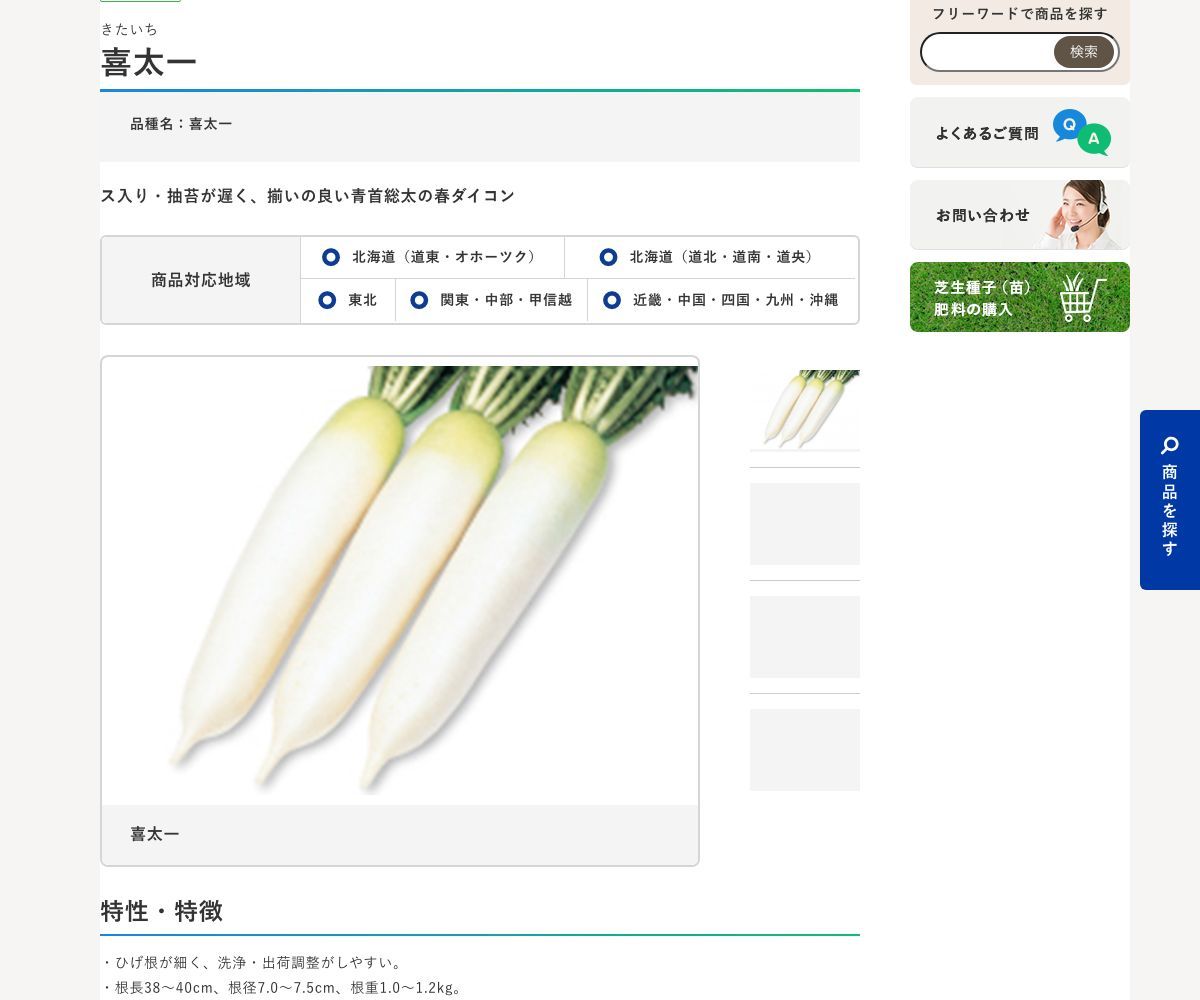Select the first daikon thumbnail image
This screenshot has width=1200, height=1000.
coord(804,410)
